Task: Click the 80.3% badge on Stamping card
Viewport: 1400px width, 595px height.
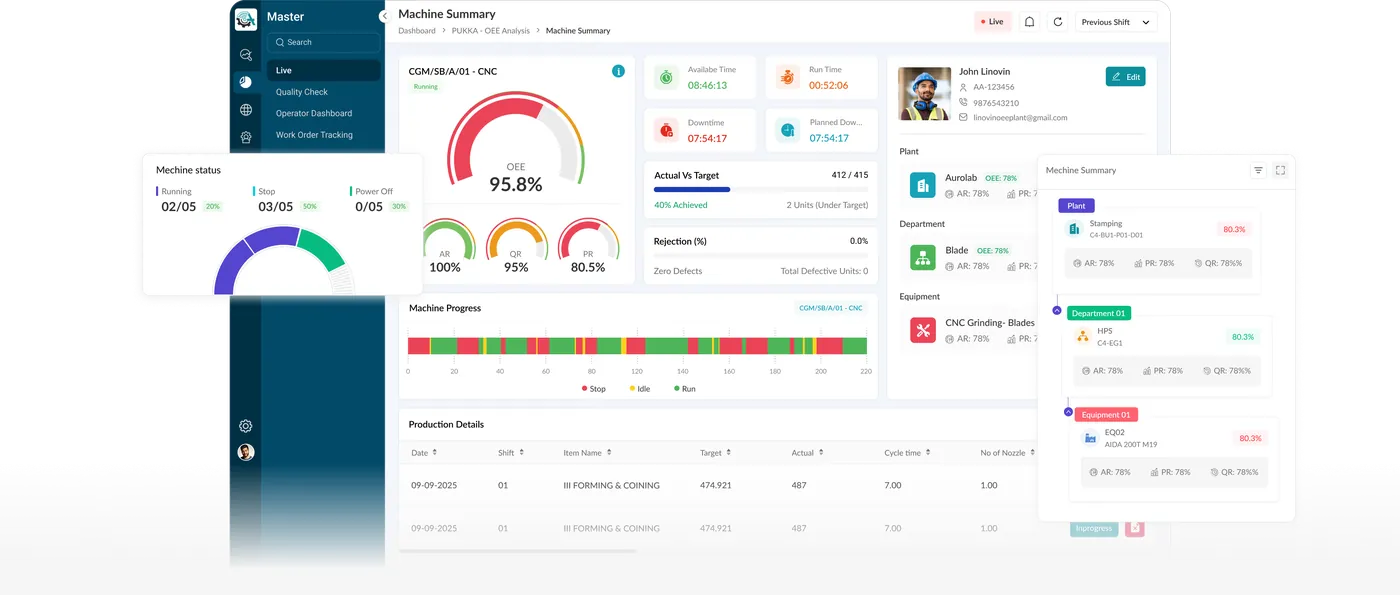Action: [1234, 229]
